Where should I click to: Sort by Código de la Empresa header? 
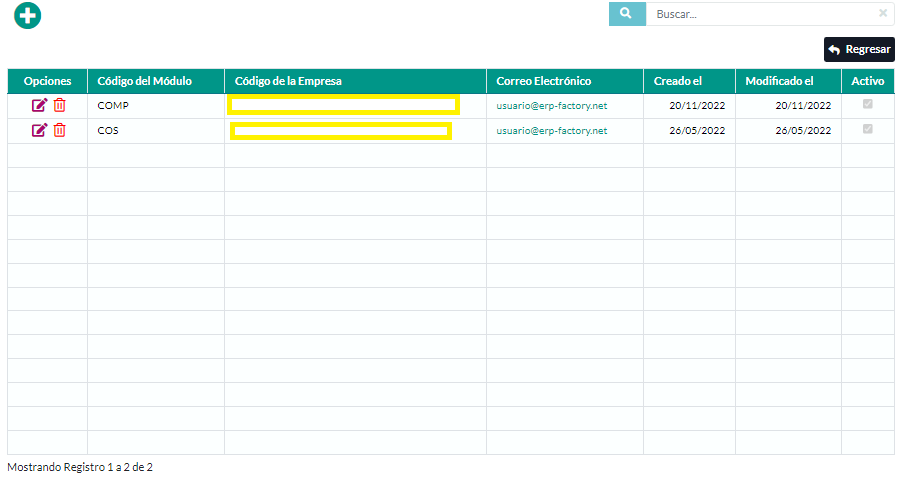click(x=288, y=81)
